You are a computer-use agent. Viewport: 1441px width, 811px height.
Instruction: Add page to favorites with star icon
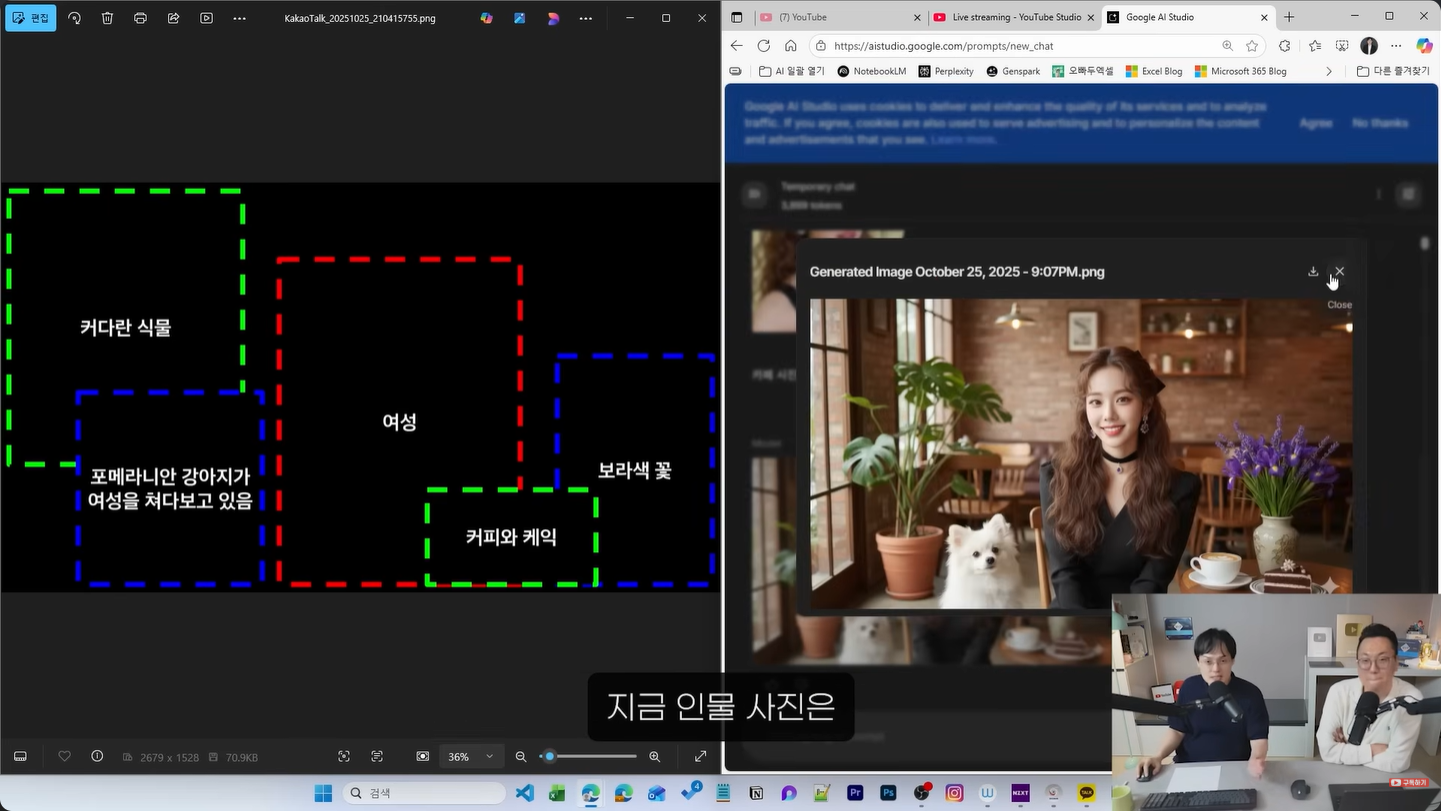tap(1252, 46)
